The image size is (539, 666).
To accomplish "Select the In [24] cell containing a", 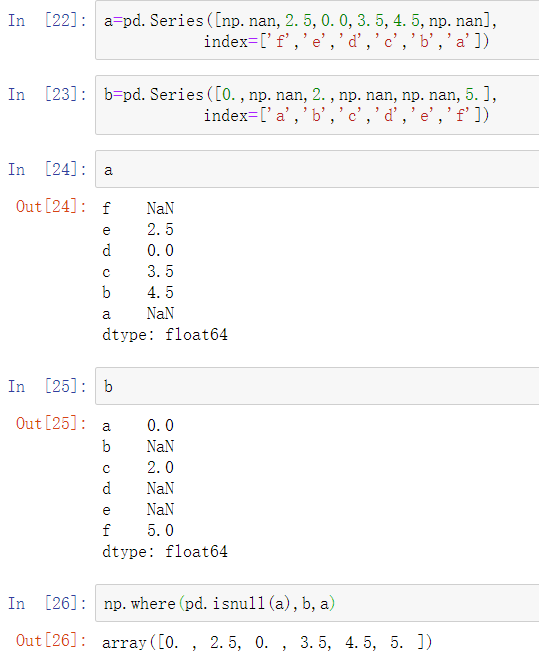I will 317,169.
